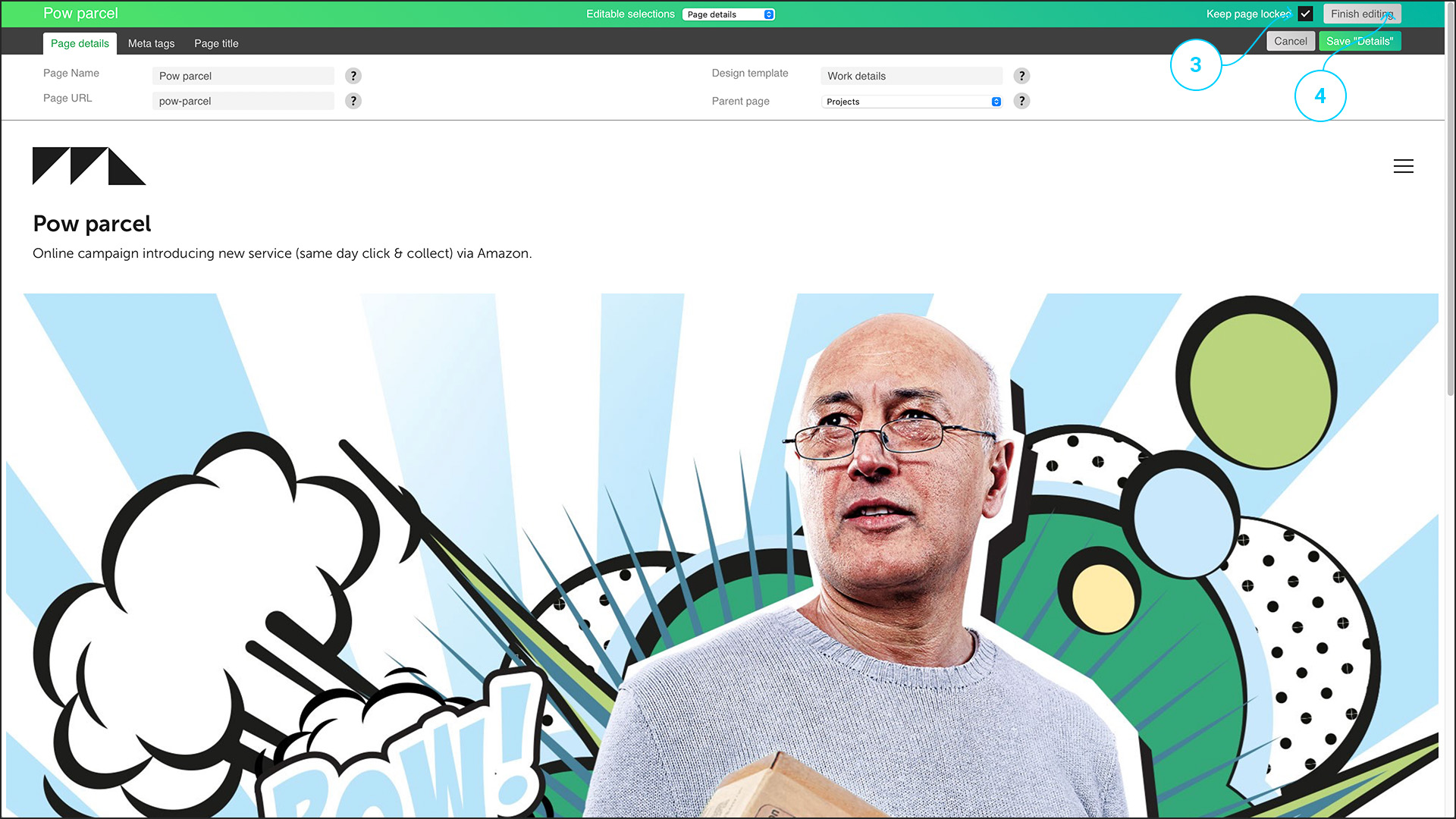The height and width of the screenshot is (819, 1456).
Task: Click into the Page Name text field
Action: [243, 76]
